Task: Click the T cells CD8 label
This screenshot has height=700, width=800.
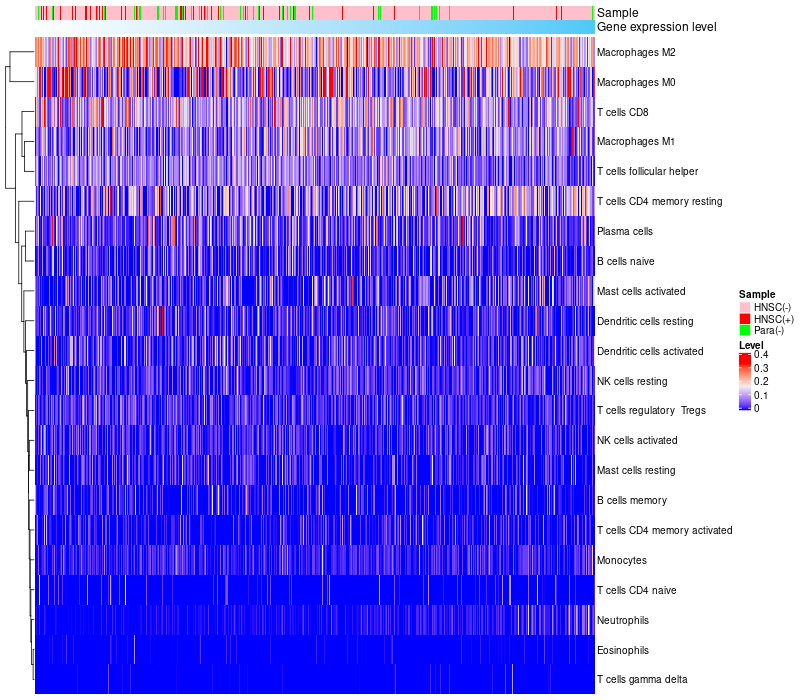Action: tap(621, 112)
